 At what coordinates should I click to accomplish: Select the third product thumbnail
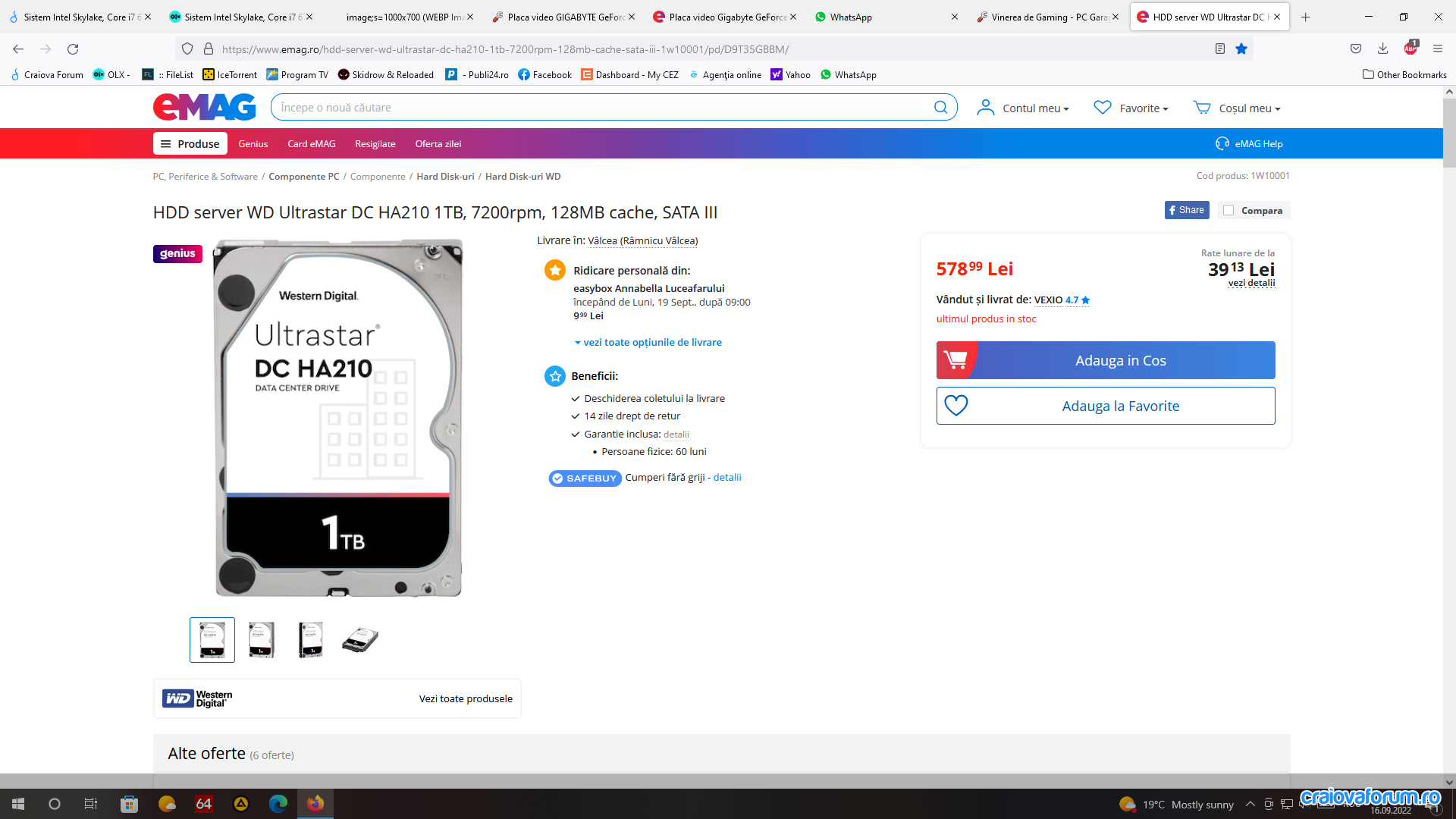pos(311,640)
